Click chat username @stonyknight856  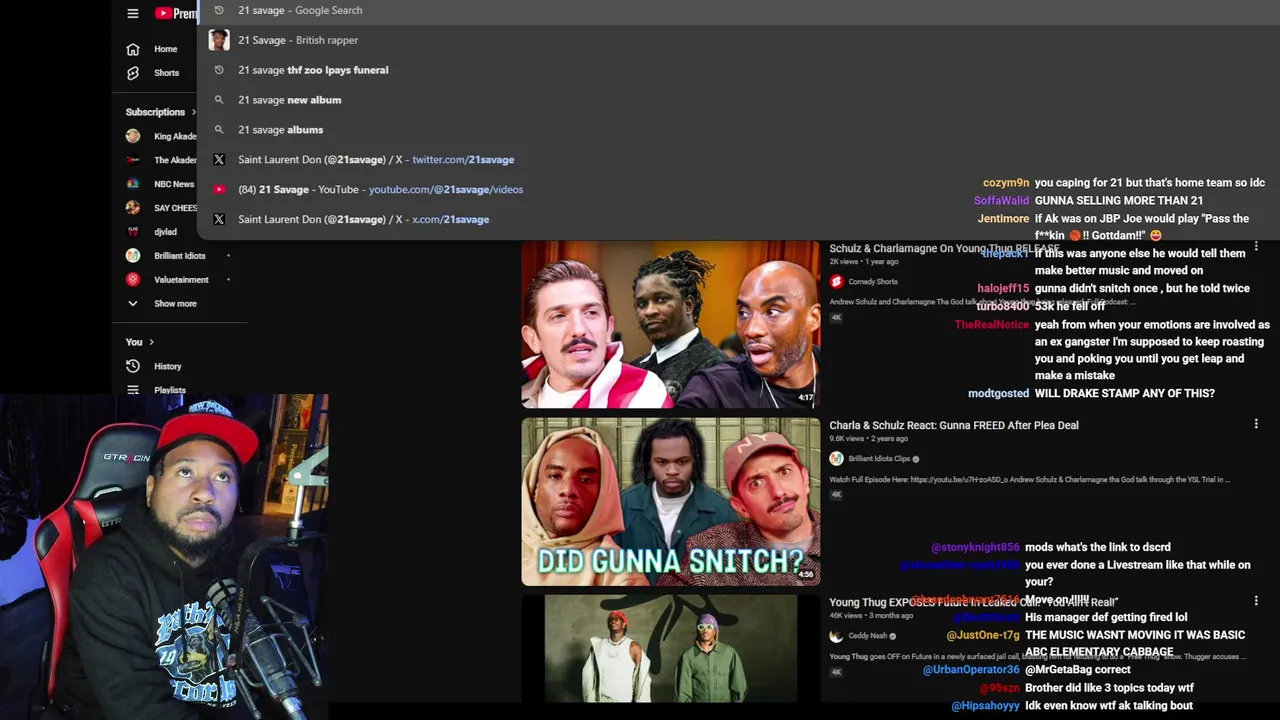pos(975,547)
